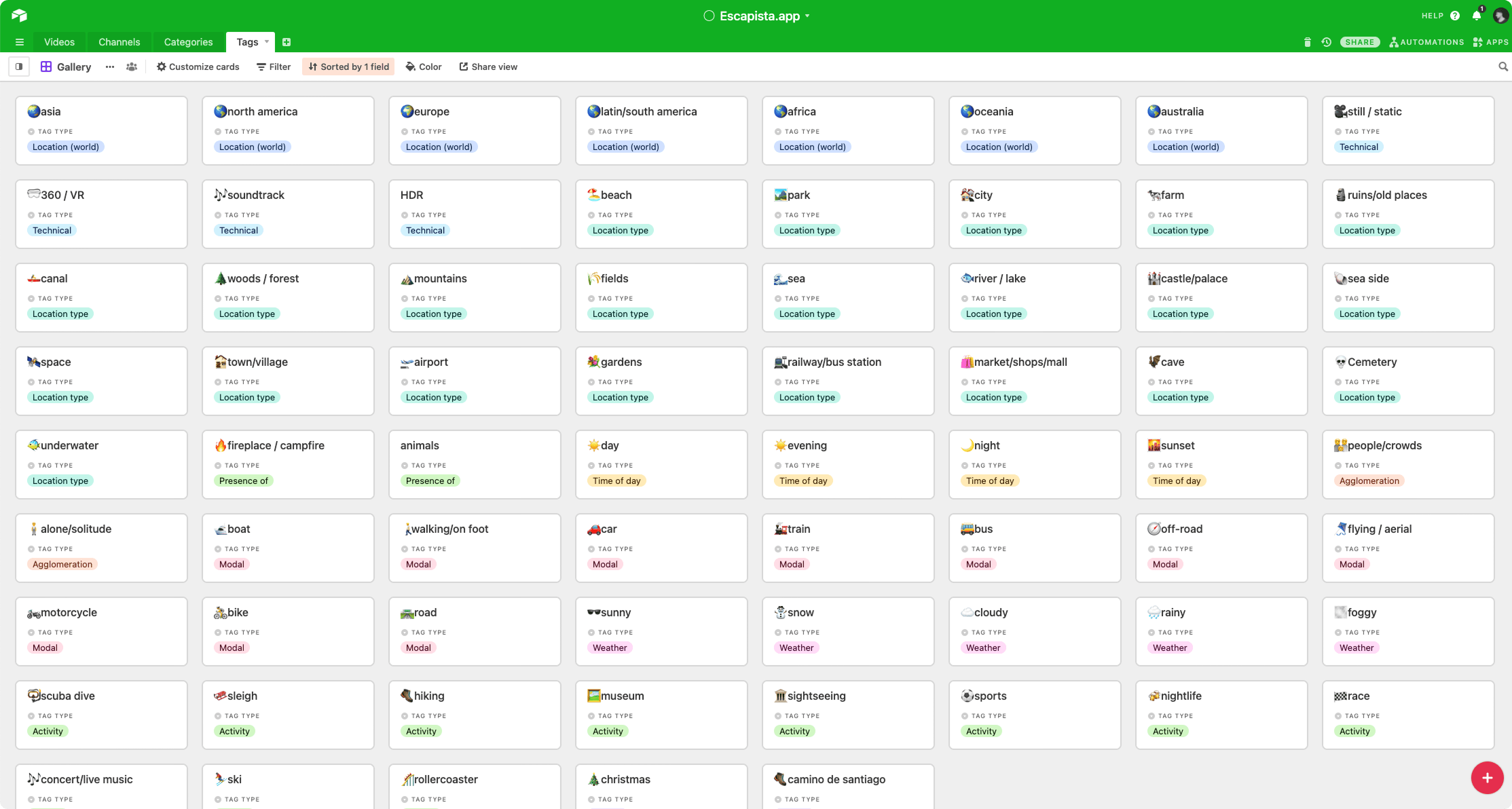Open the trash icon in header

coord(1307,42)
